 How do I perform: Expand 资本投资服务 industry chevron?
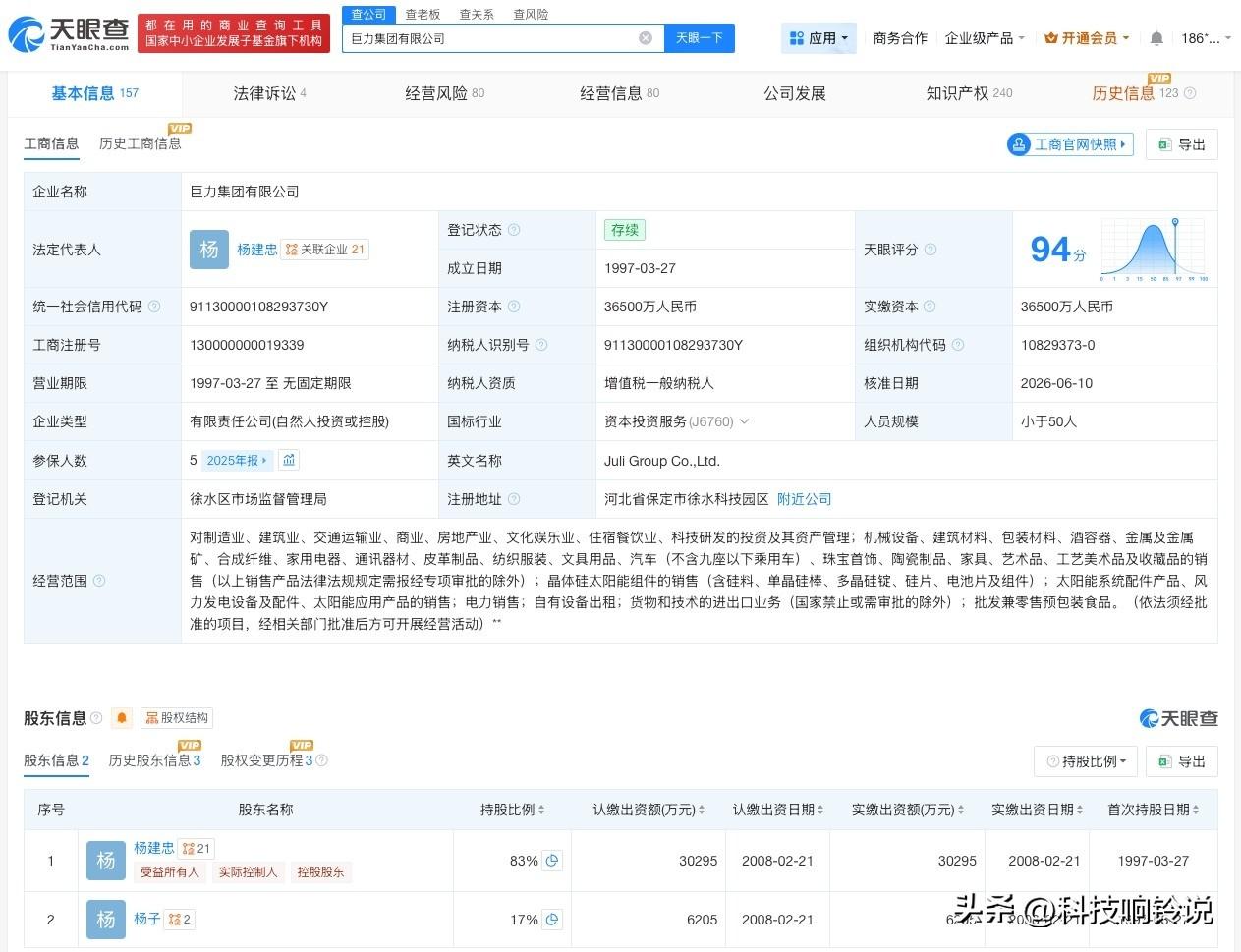(x=744, y=421)
